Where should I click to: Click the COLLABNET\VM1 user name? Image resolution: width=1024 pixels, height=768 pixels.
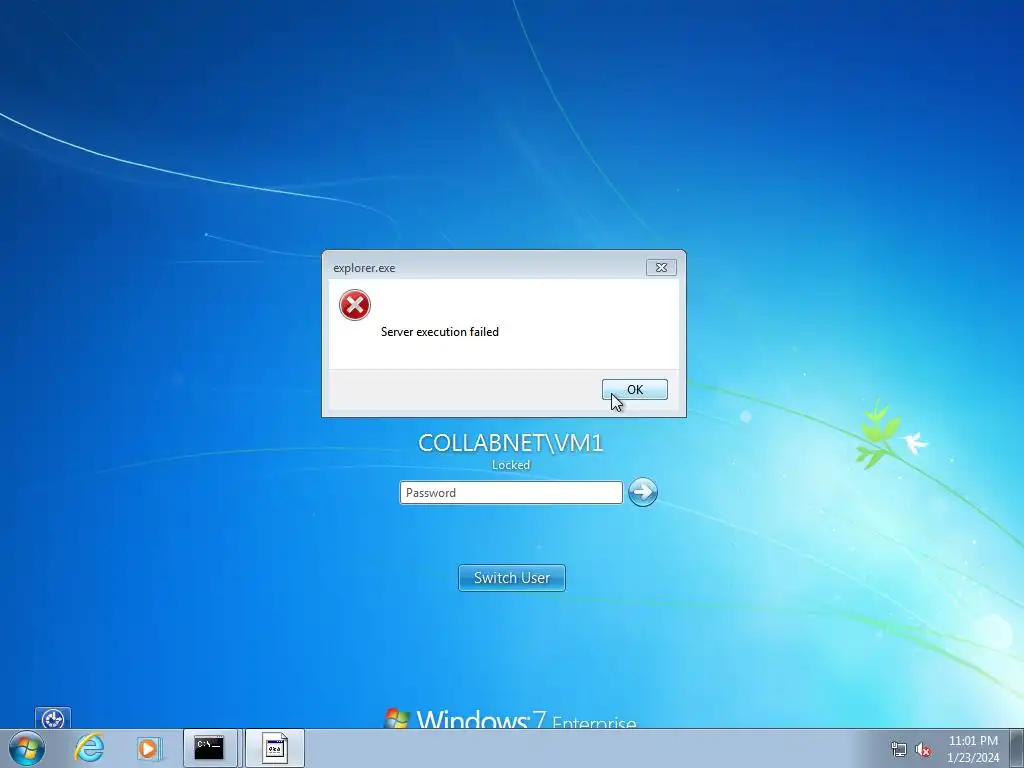tap(511, 443)
